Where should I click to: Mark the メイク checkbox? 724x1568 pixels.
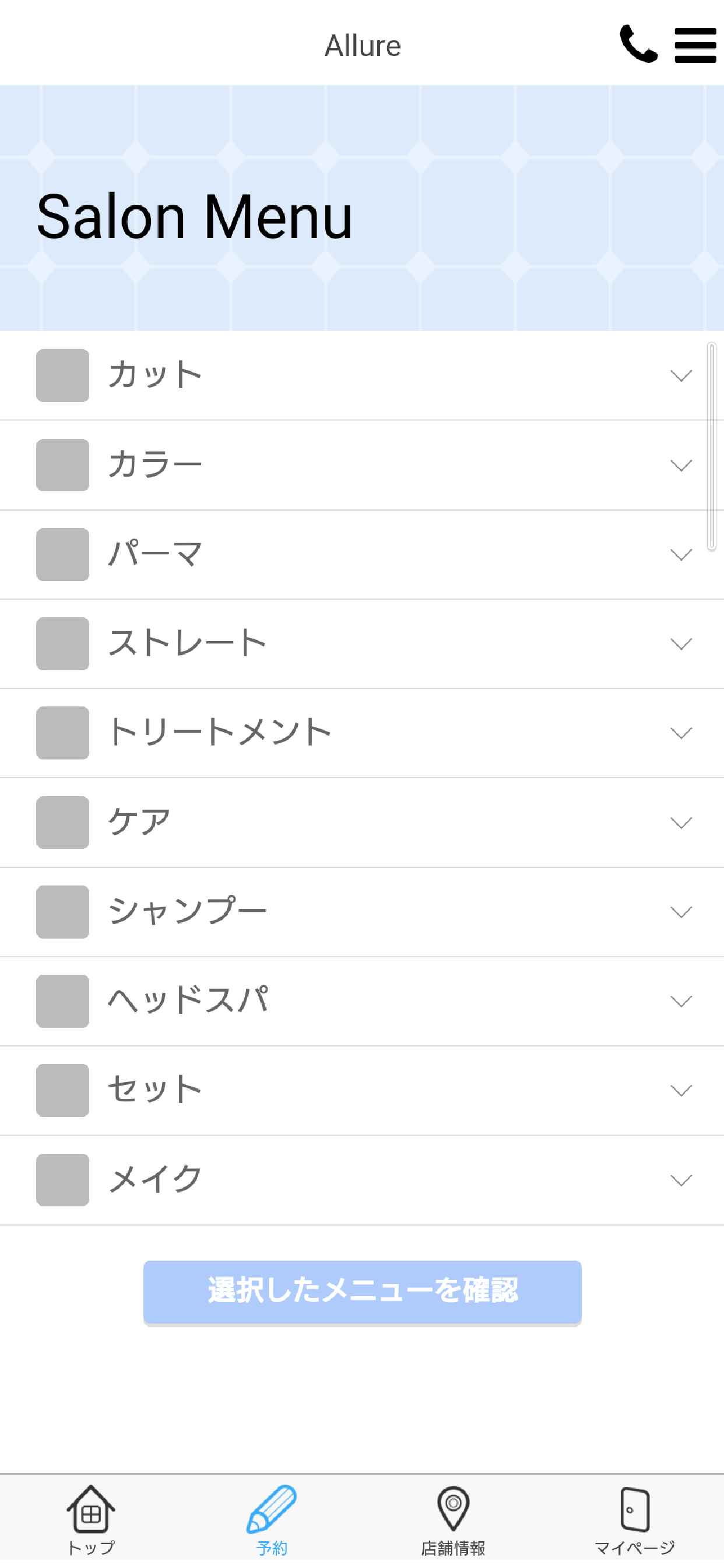[63, 1180]
